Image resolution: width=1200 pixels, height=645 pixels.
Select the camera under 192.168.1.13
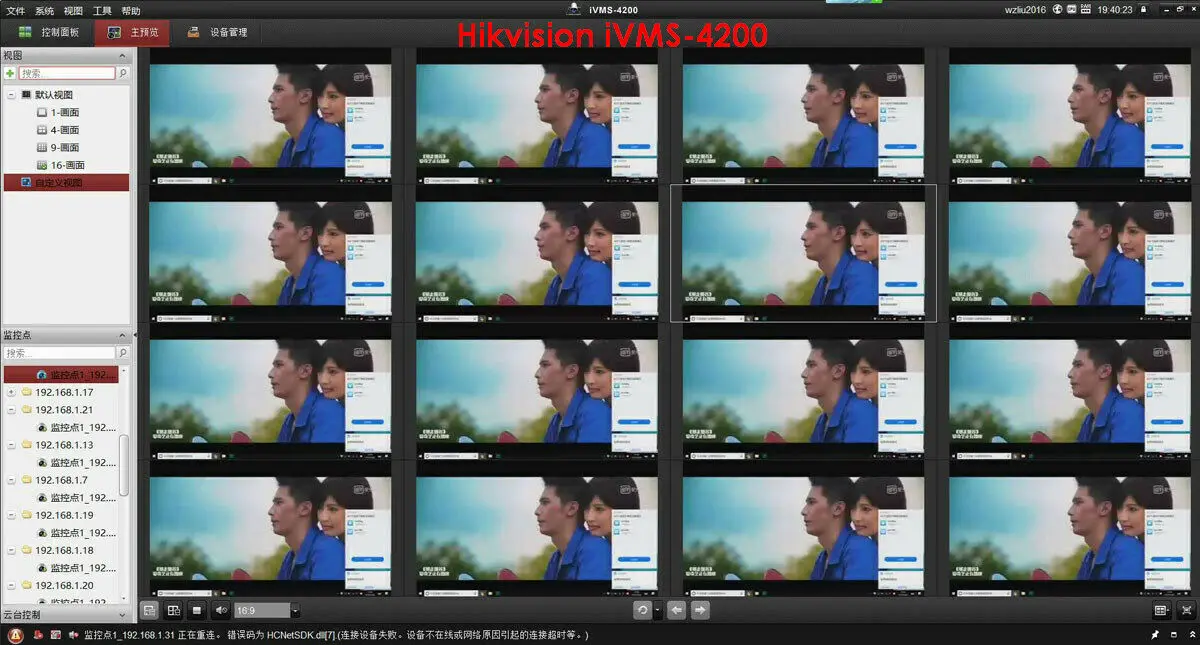click(76, 462)
